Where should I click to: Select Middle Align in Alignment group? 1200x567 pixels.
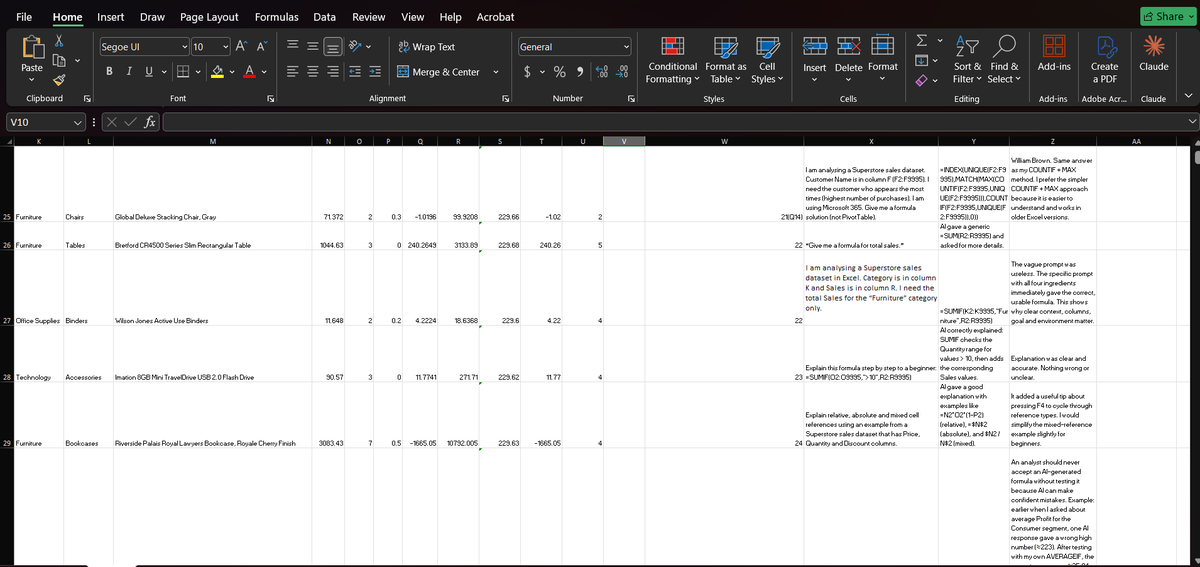point(315,47)
